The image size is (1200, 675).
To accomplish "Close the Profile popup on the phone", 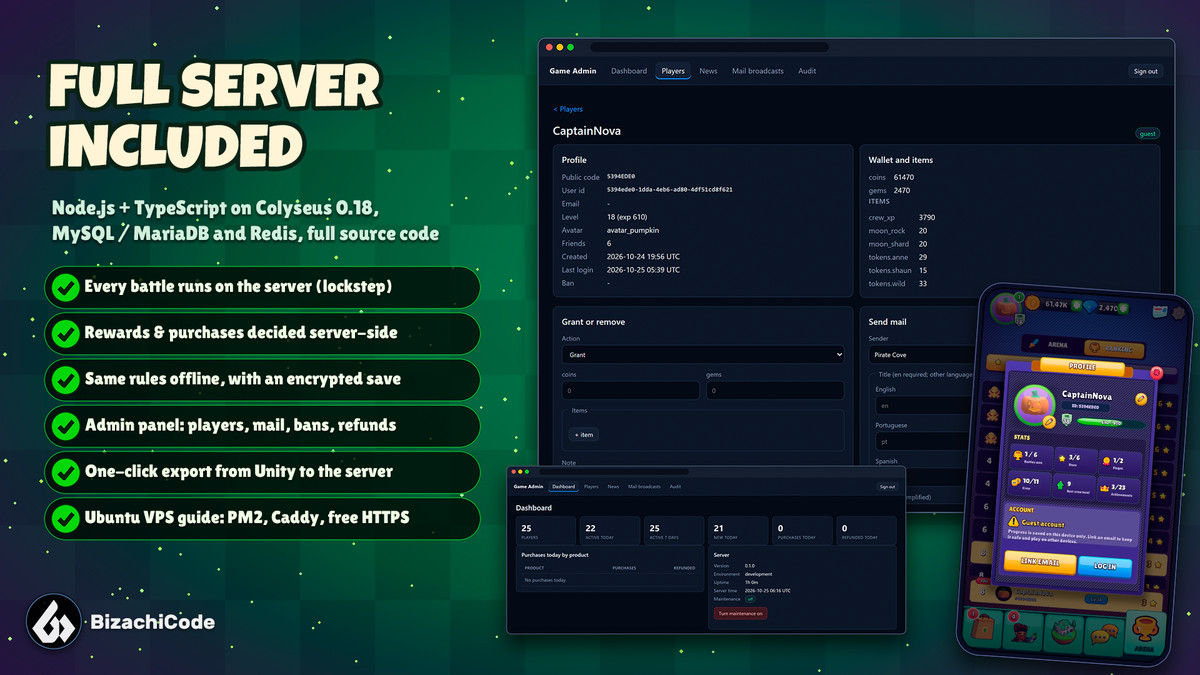I will (x=1157, y=373).
